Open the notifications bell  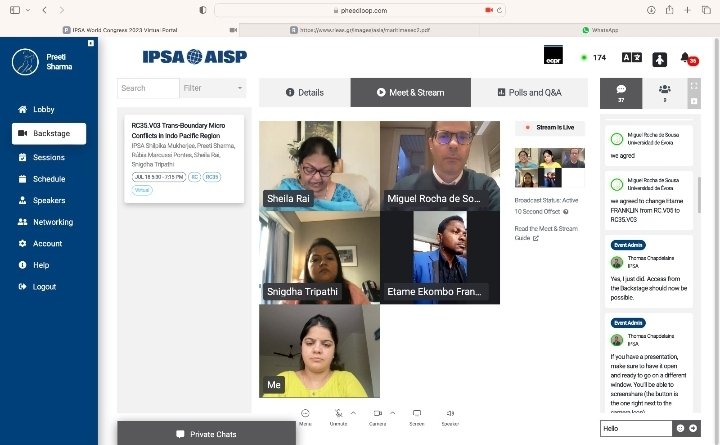(688, 59)
